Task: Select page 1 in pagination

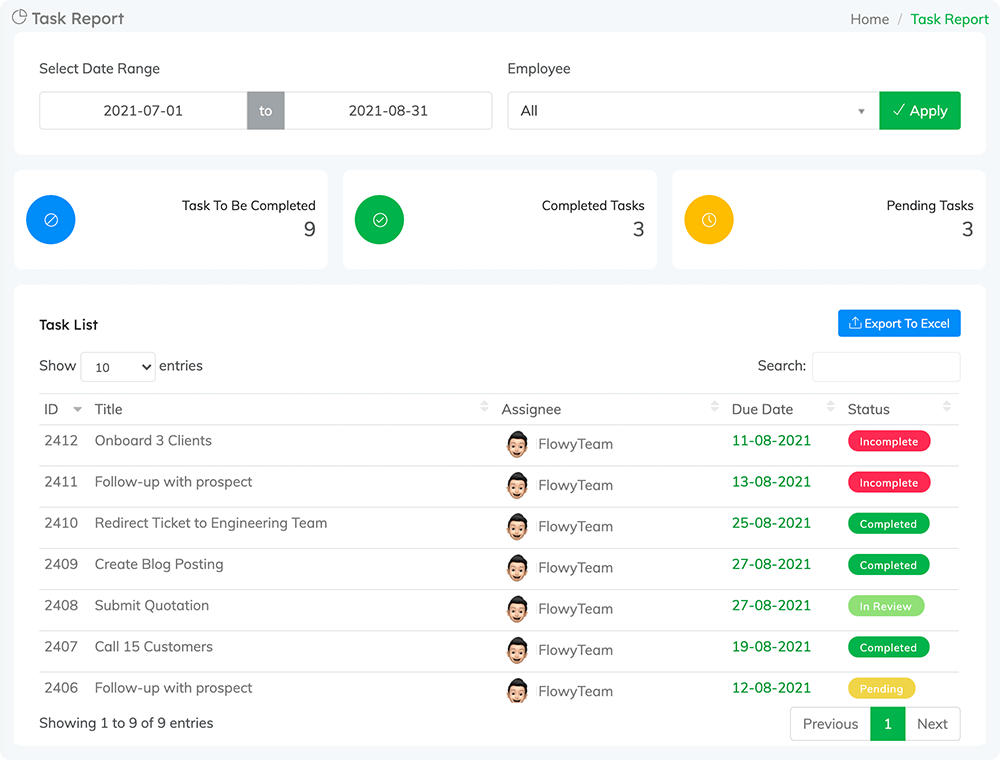Action: click(x=887, y=724)
